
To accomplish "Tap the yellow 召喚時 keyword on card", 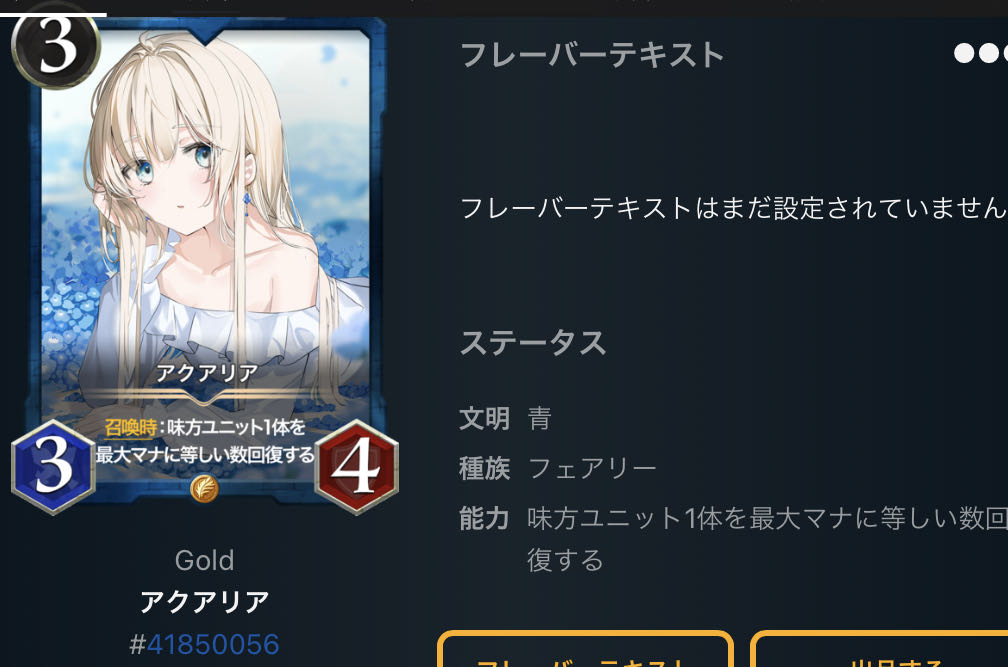I will tap(130, 427).
